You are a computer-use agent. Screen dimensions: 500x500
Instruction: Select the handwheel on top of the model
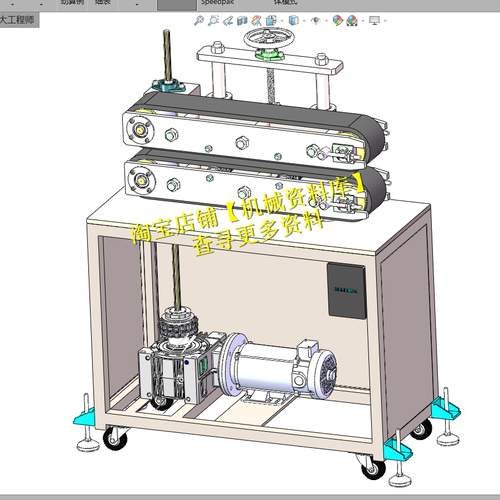[x=269, y=39]
